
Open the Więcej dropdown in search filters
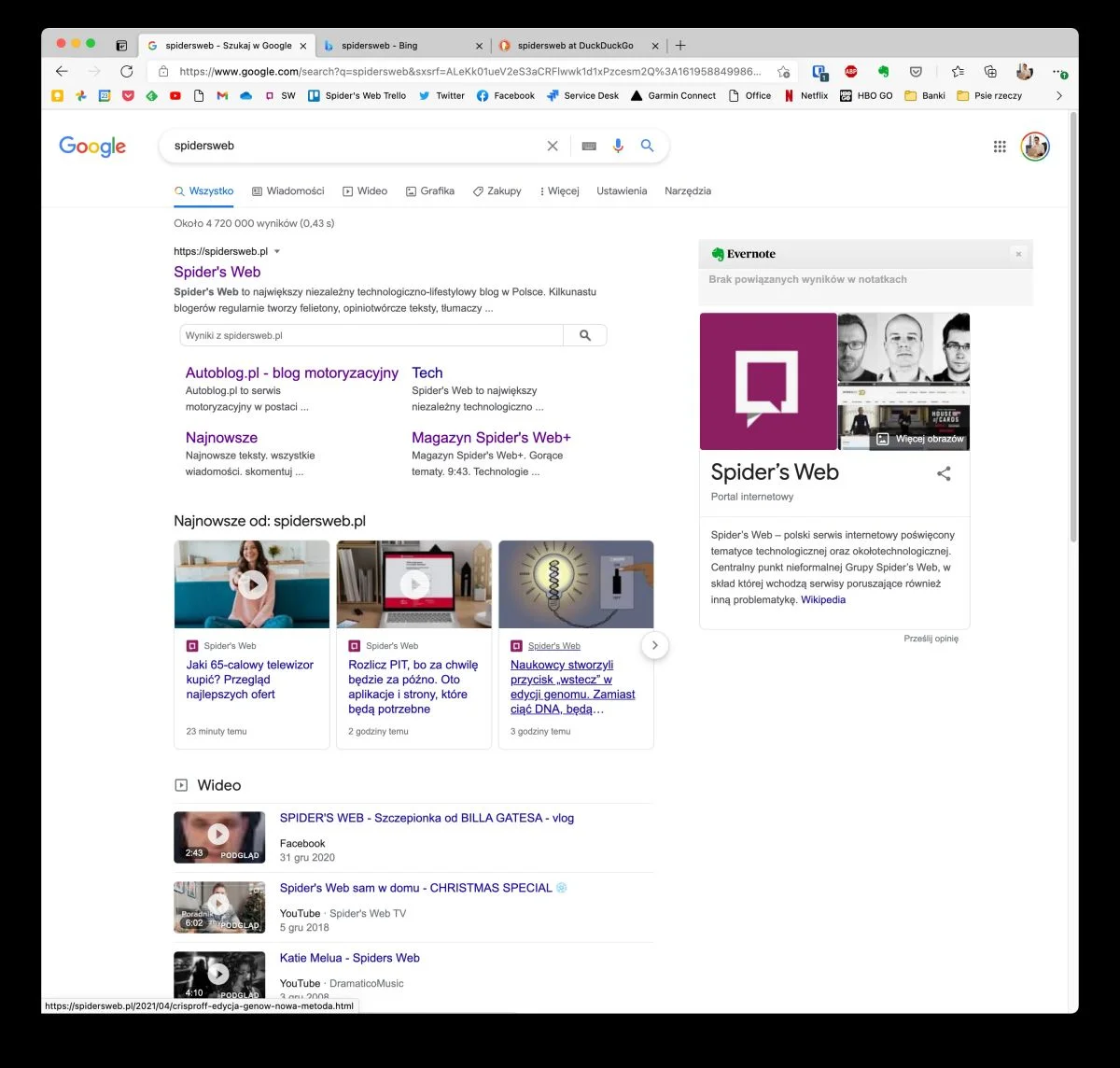559,190
